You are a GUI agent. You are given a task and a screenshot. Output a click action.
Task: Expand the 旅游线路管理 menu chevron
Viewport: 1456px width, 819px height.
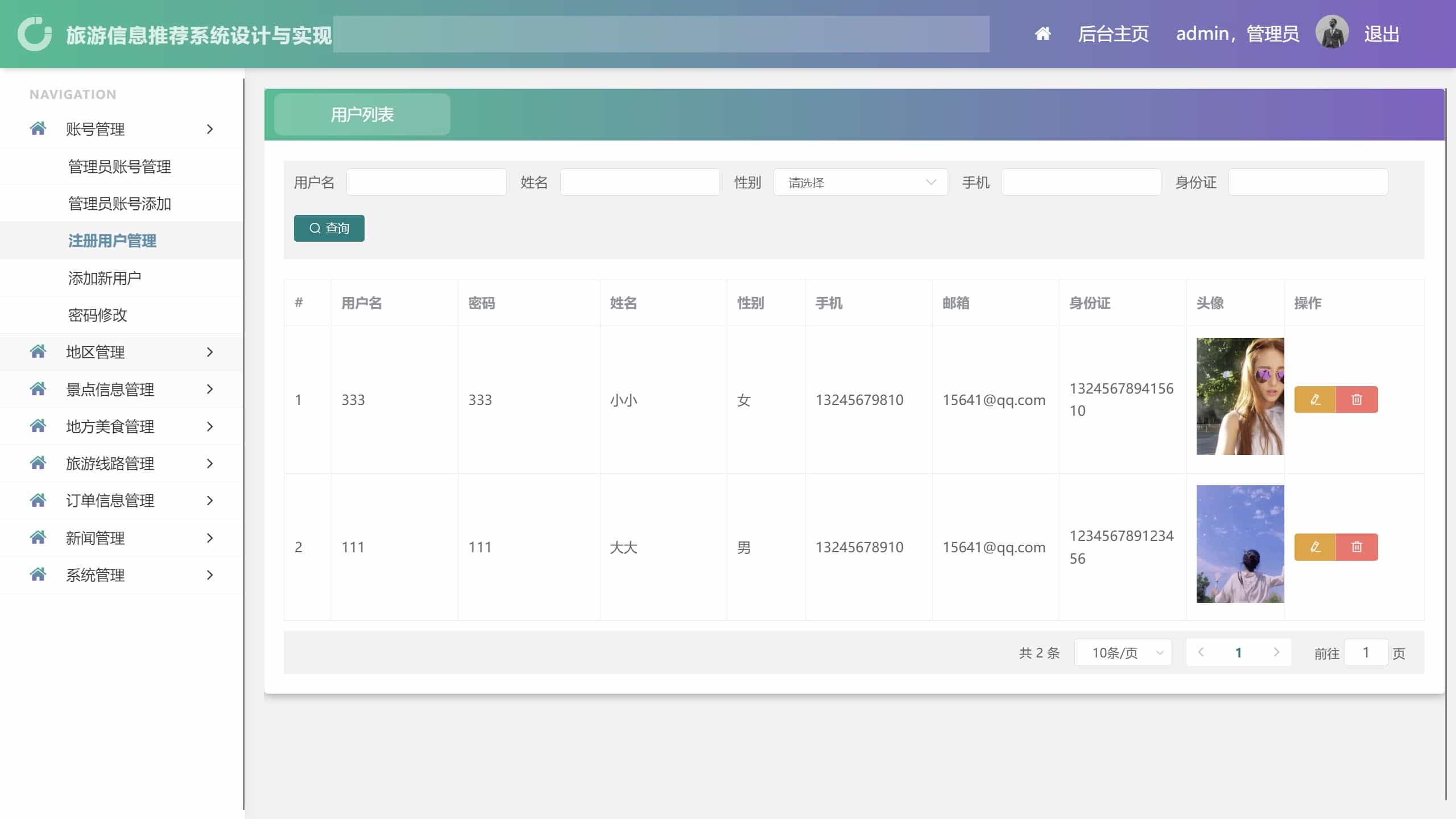[210, 464]
